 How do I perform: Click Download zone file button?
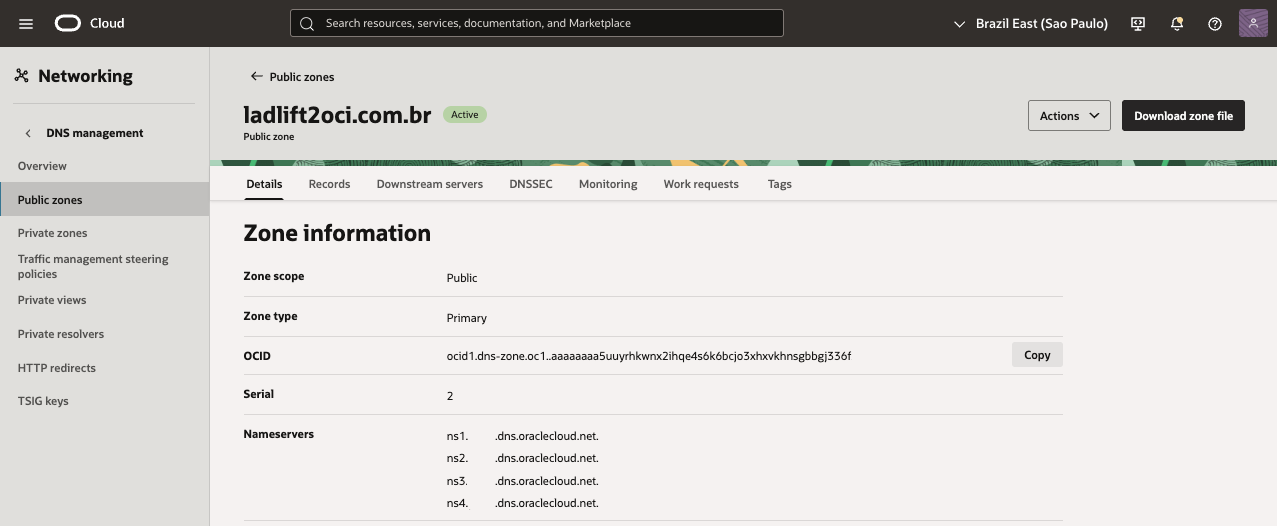point(1183,116)
